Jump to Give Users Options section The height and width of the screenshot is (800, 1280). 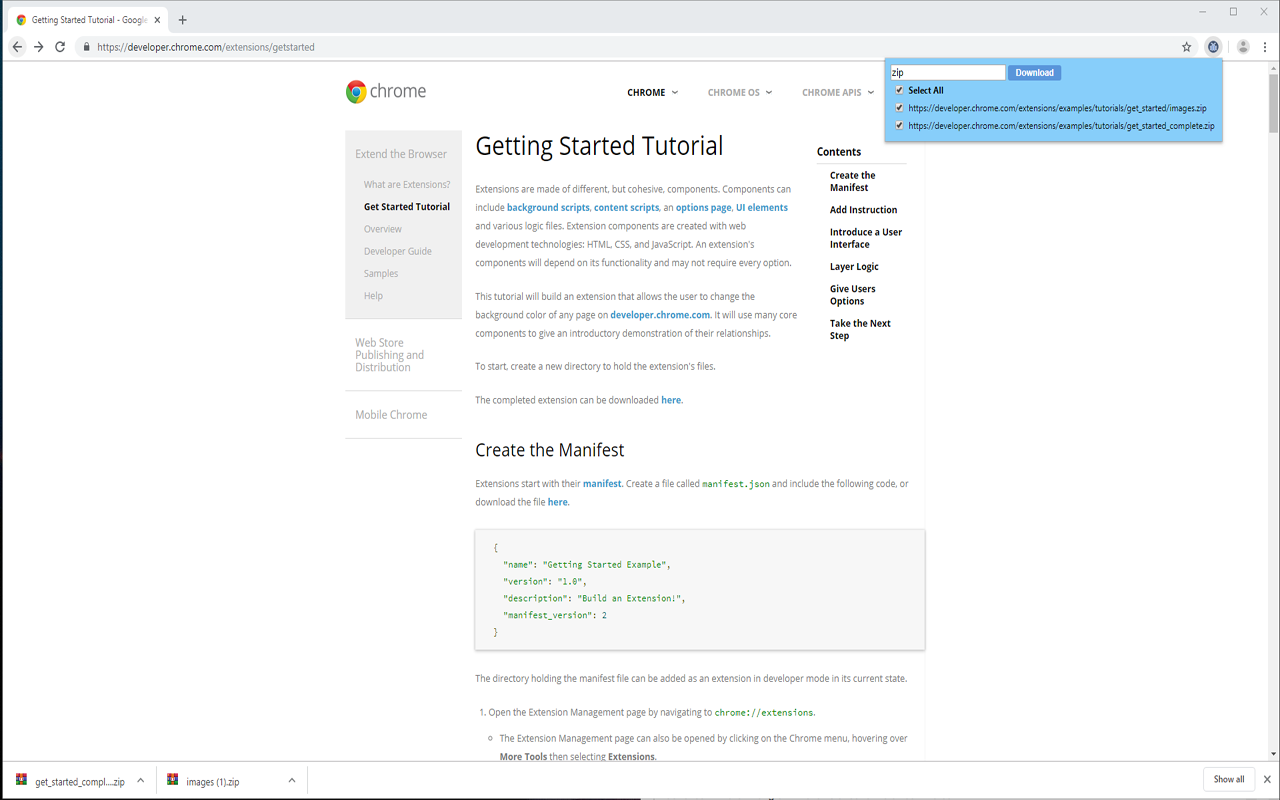pyautogui.click(x=852, y=295)
